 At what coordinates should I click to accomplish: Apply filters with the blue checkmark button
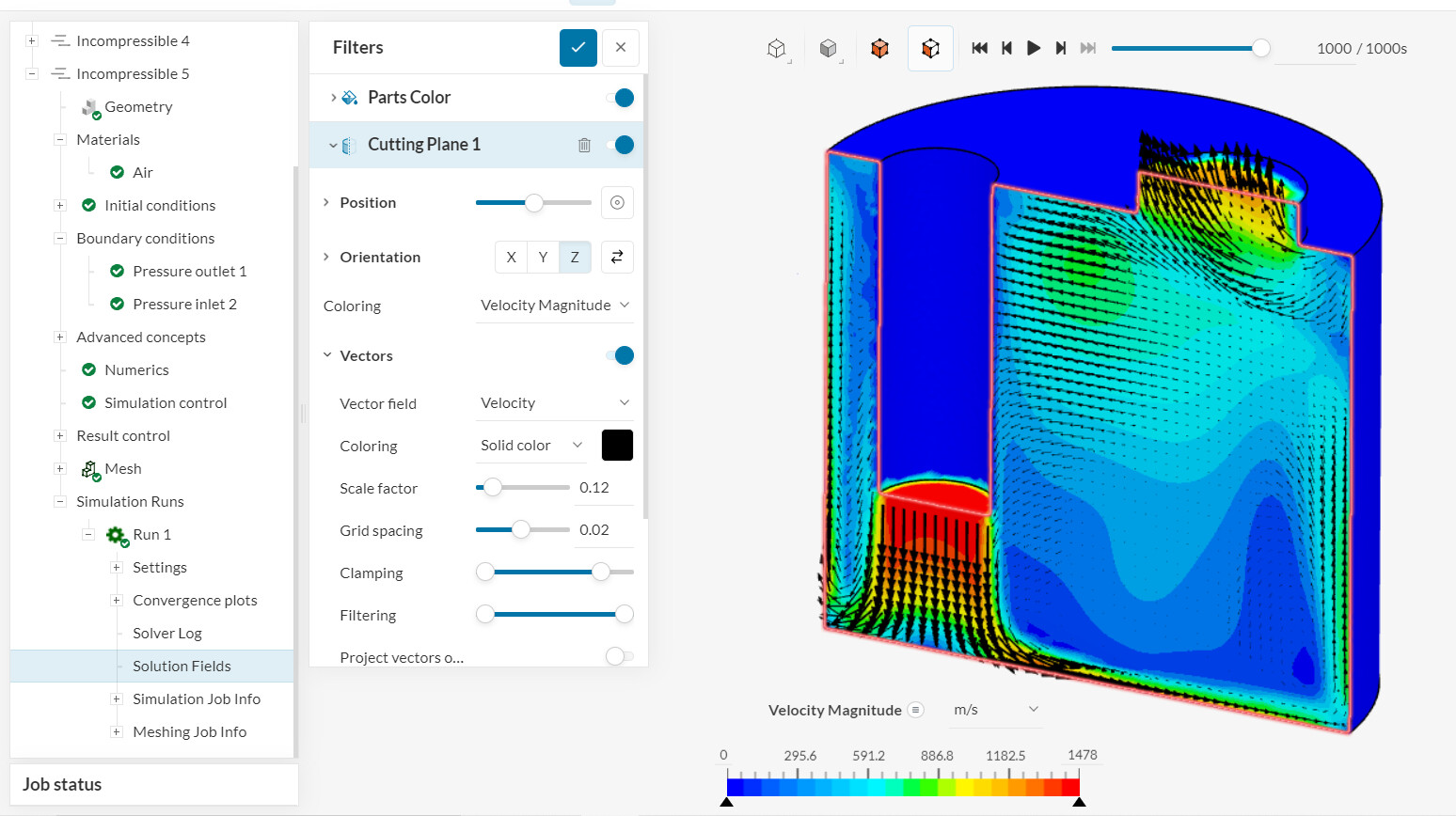click(578, 48)
